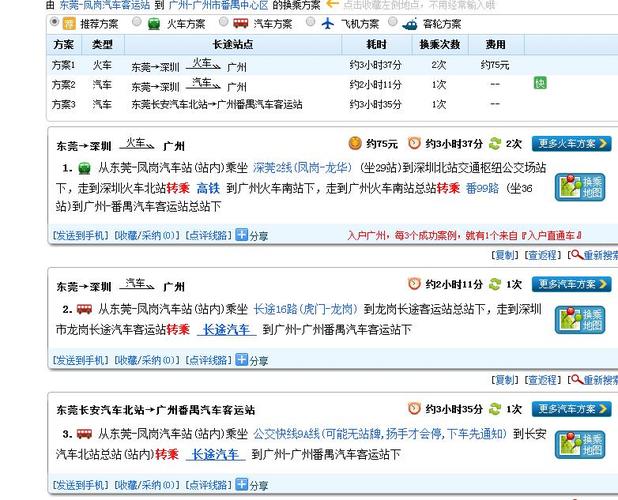Click red bus icon at route step 2
Viewport: 618px width, 500px height.
point(84,309)
